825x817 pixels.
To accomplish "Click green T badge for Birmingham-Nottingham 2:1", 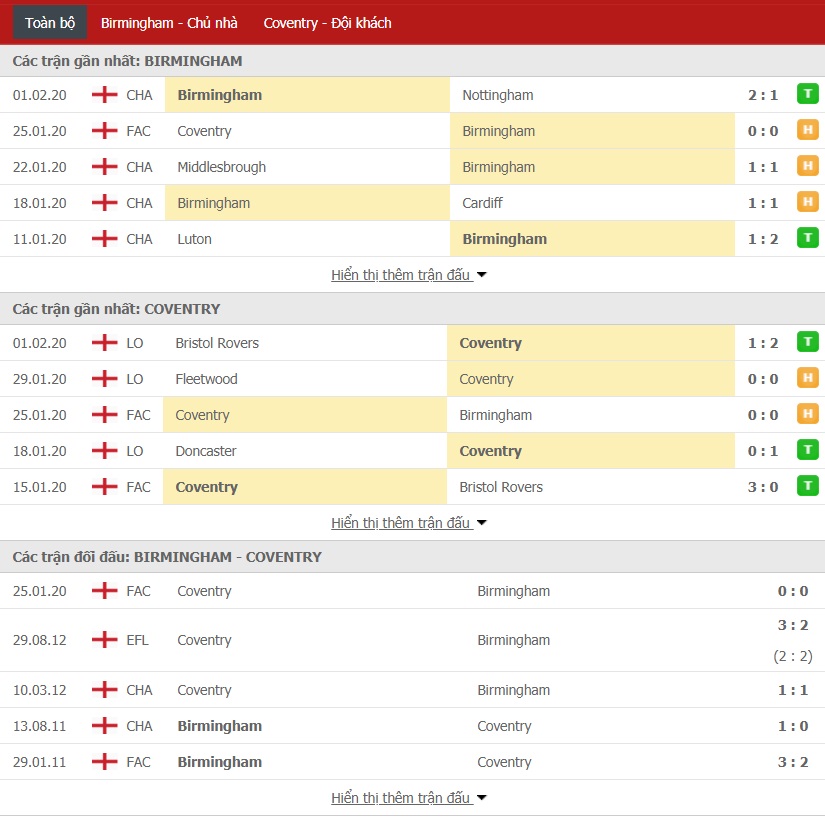I will [x=807, y=94].
